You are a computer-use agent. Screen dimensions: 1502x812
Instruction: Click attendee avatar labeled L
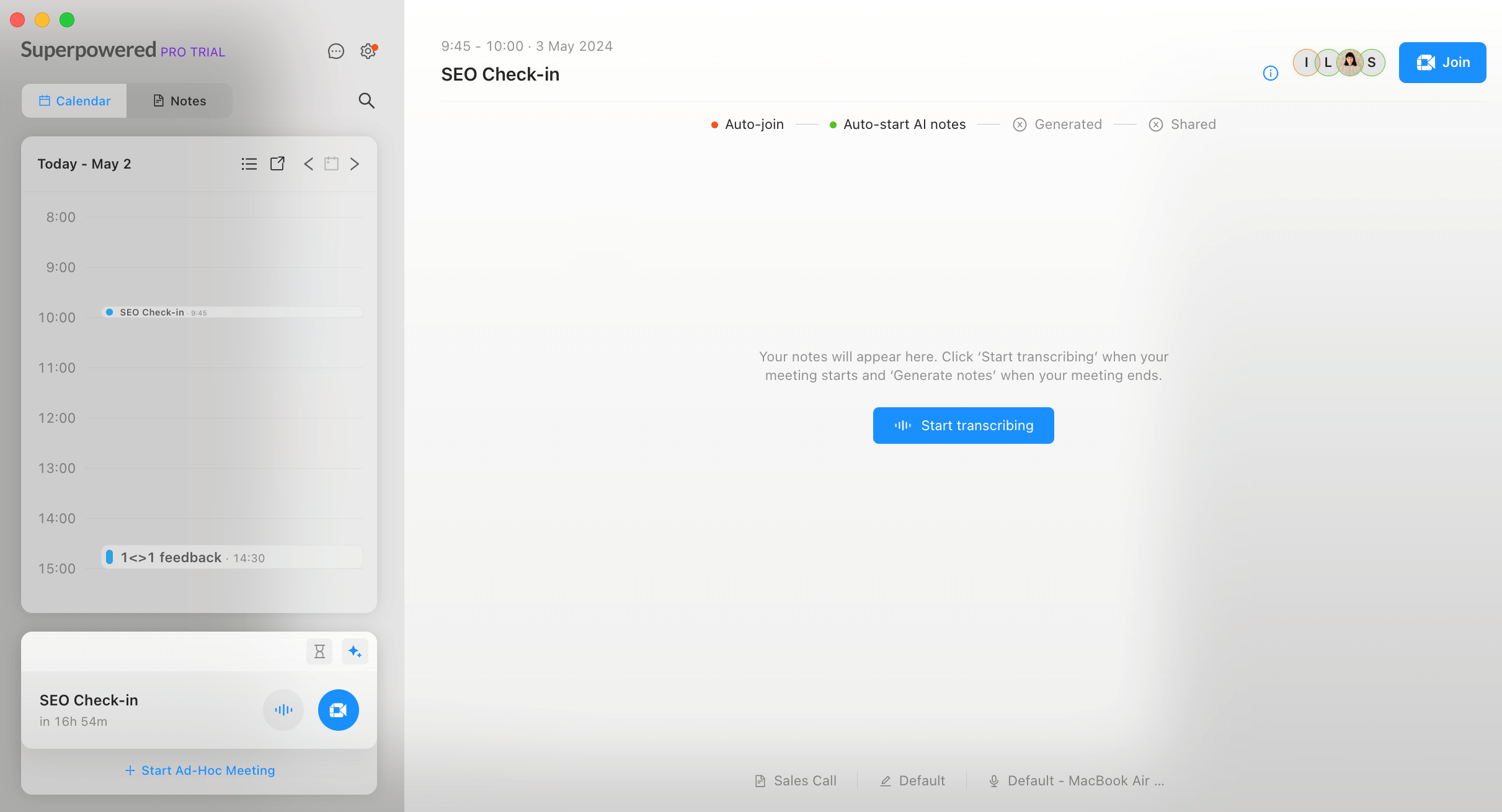coord(1328,63)
